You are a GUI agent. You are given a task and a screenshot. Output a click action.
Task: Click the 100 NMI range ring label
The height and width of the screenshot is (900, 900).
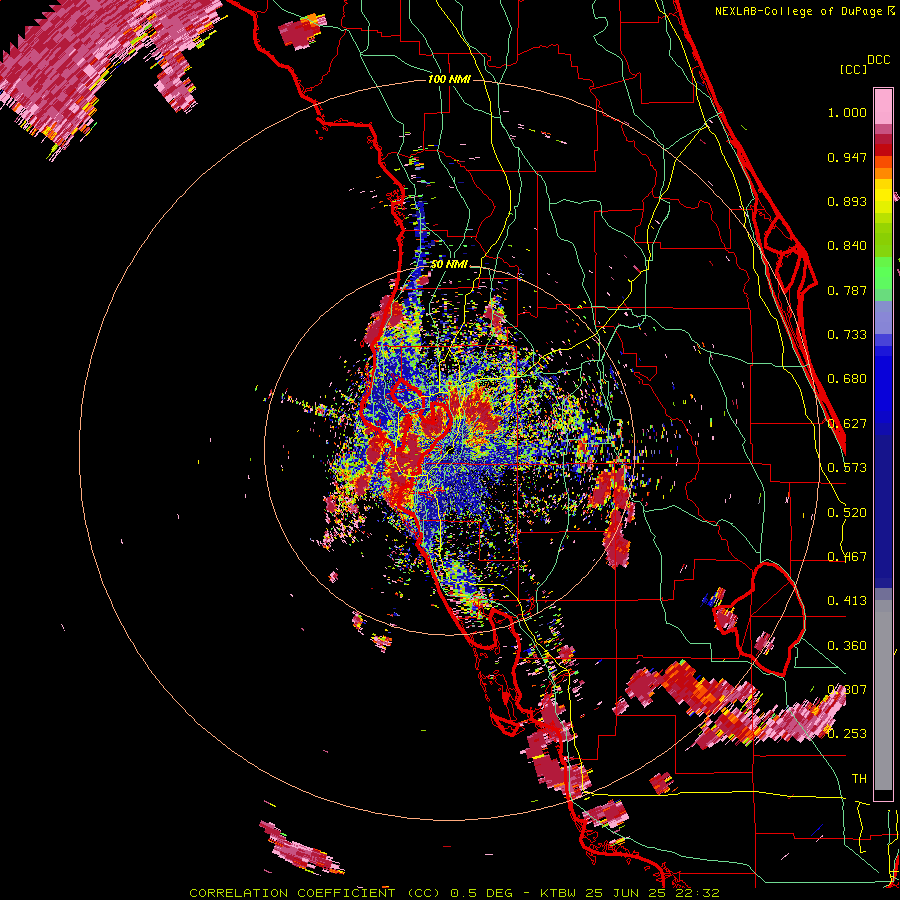click(449, 79)
